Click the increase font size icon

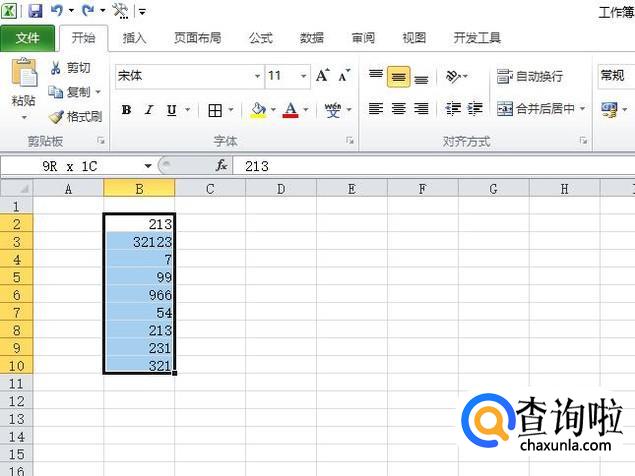323,76
